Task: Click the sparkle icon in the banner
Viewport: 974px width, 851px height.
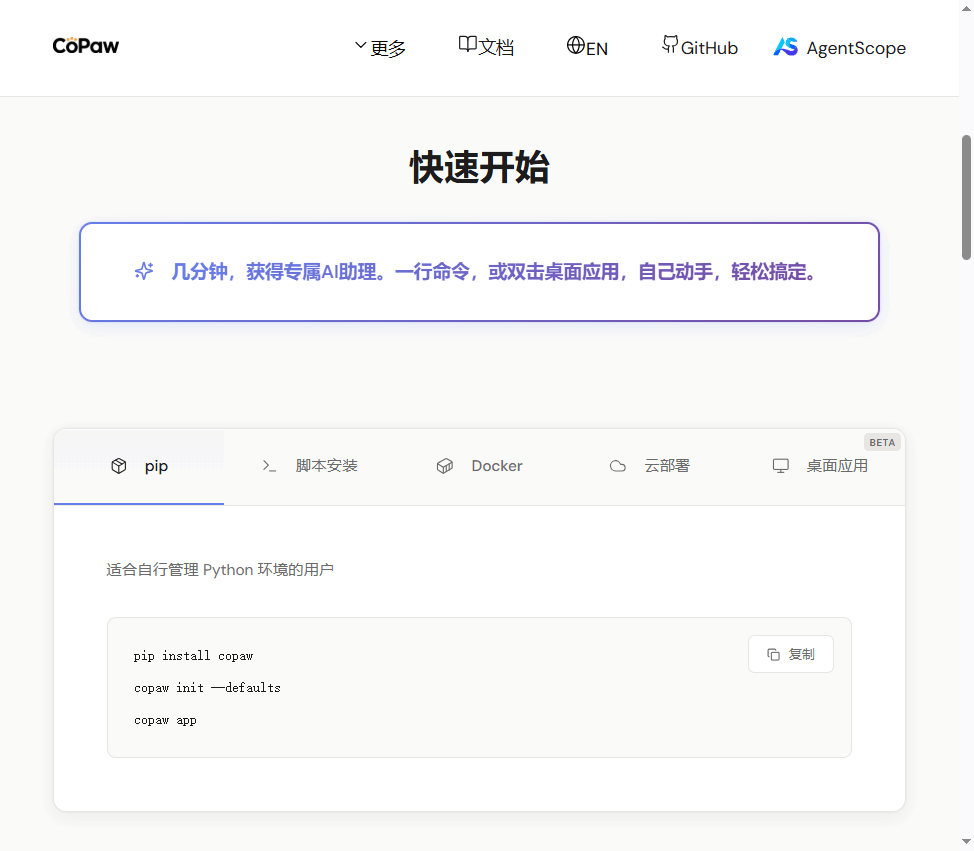Action: (144, 272)
